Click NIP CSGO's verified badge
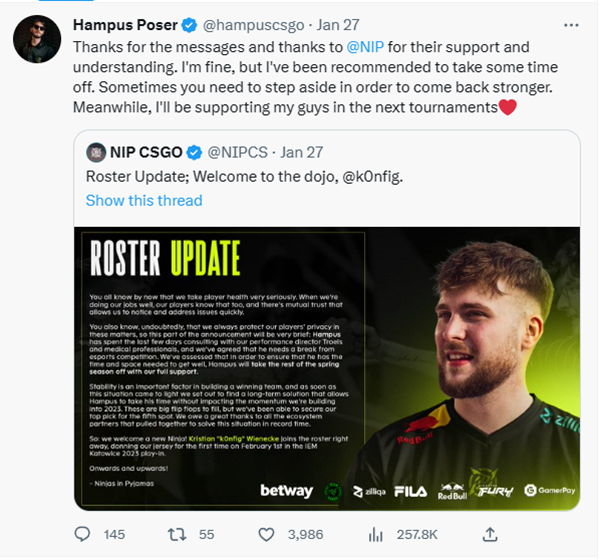This screenshot has width=600, height=560. (x=194, y=153)
